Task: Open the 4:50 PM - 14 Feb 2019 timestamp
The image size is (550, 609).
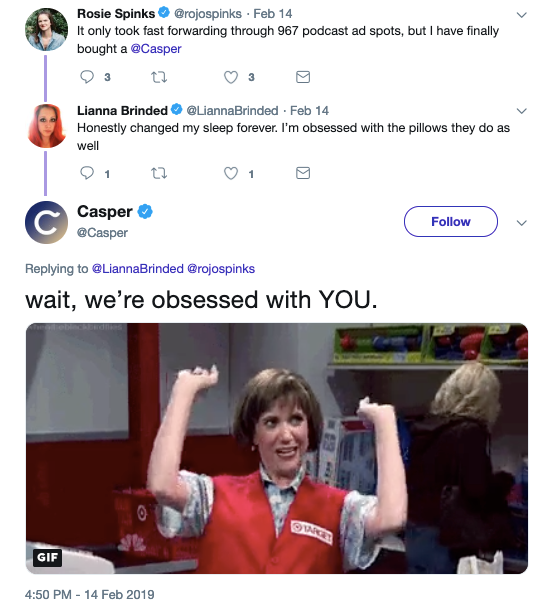Action: point(89,595)
